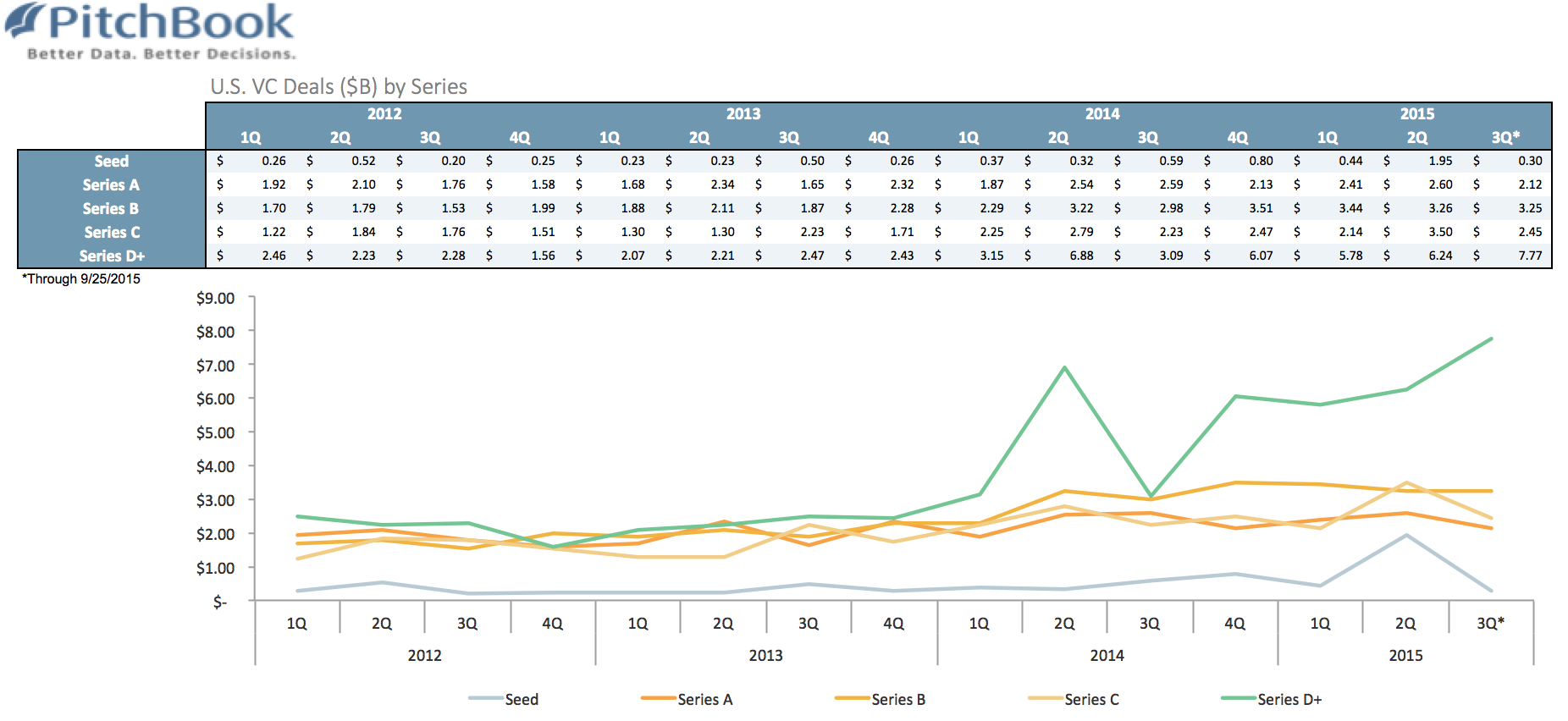Screen dimensions: 1568x721
Task: Select the Seed legend line swatch
Action: [485, 698]
